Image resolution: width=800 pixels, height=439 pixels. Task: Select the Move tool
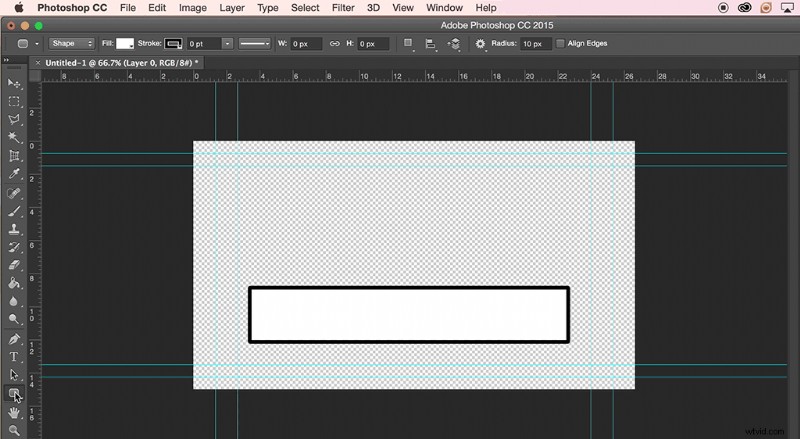pyautogui.click(x=14, y=83)
